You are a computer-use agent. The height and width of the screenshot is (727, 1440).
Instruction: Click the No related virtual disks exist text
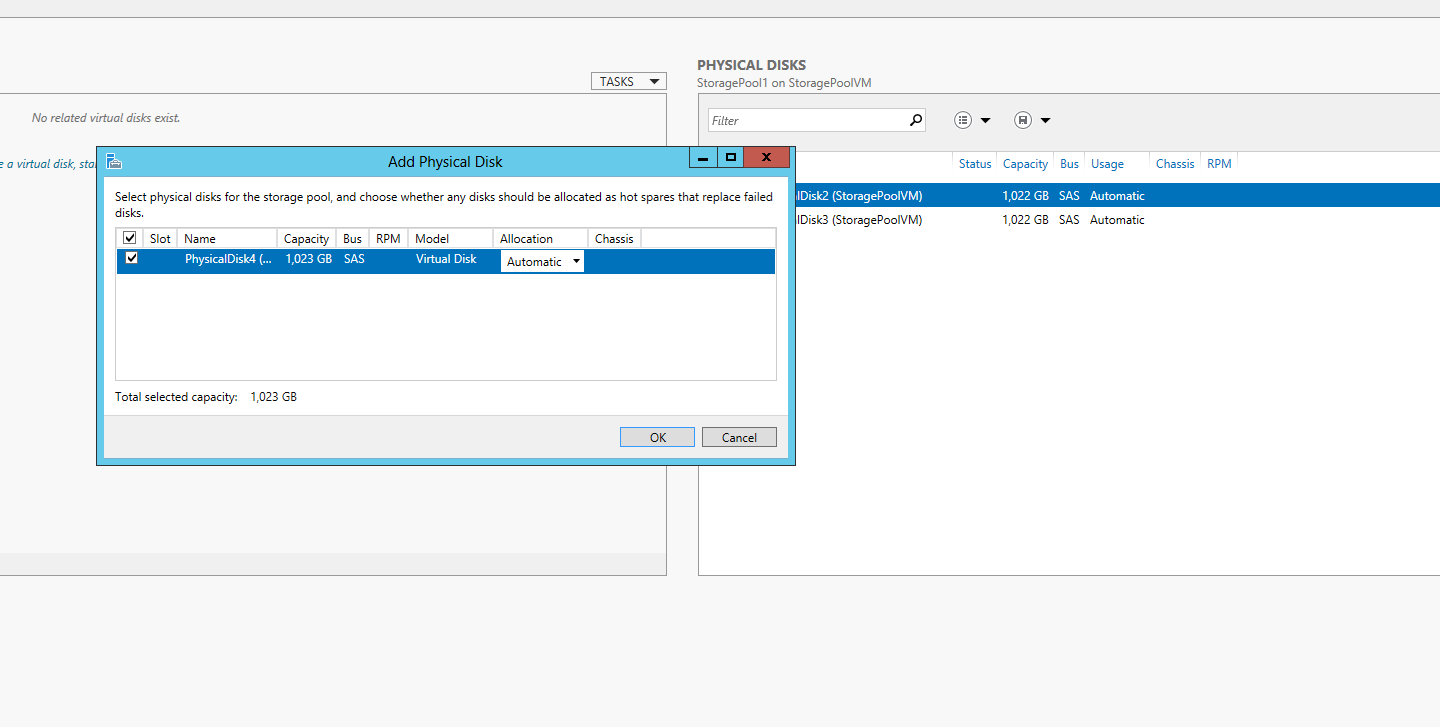click(x=106, y=118)
